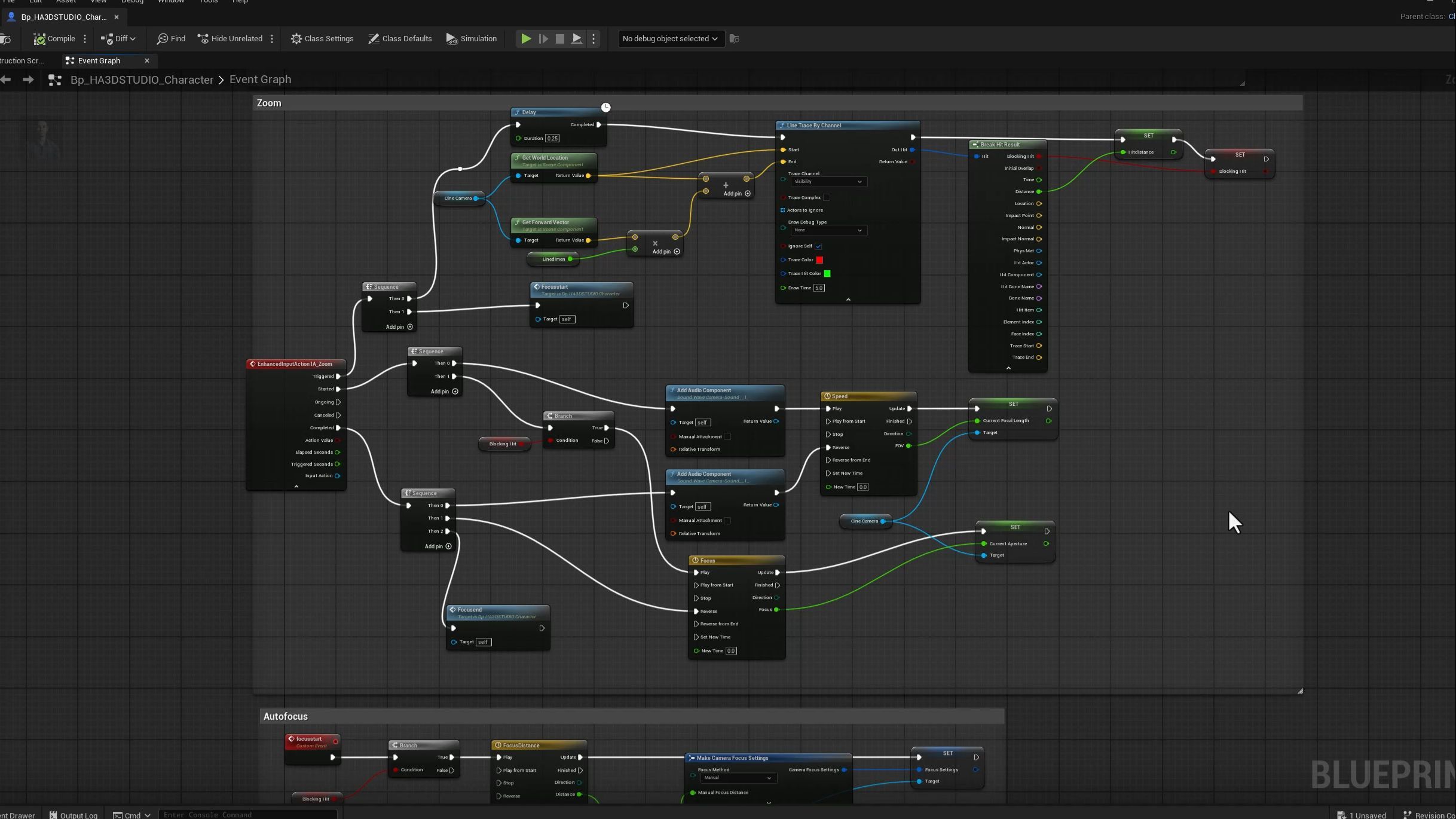Click Add pin on the Focusstart Sequence node
Viewport: 1456px width, 819px height.
[x=399, y=327]
